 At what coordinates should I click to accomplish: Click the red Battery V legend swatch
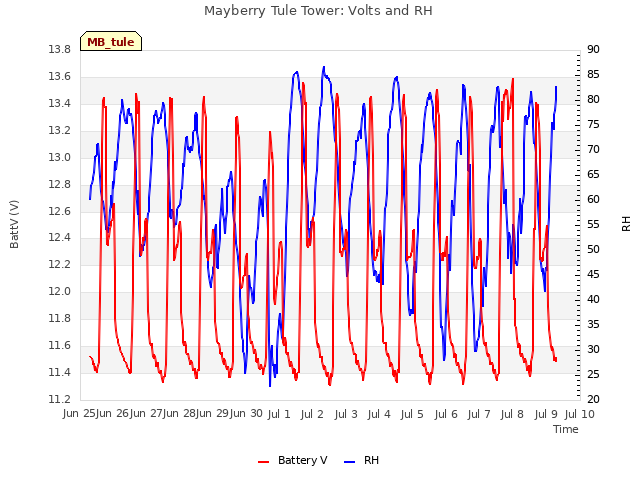[x=264, y=462]
